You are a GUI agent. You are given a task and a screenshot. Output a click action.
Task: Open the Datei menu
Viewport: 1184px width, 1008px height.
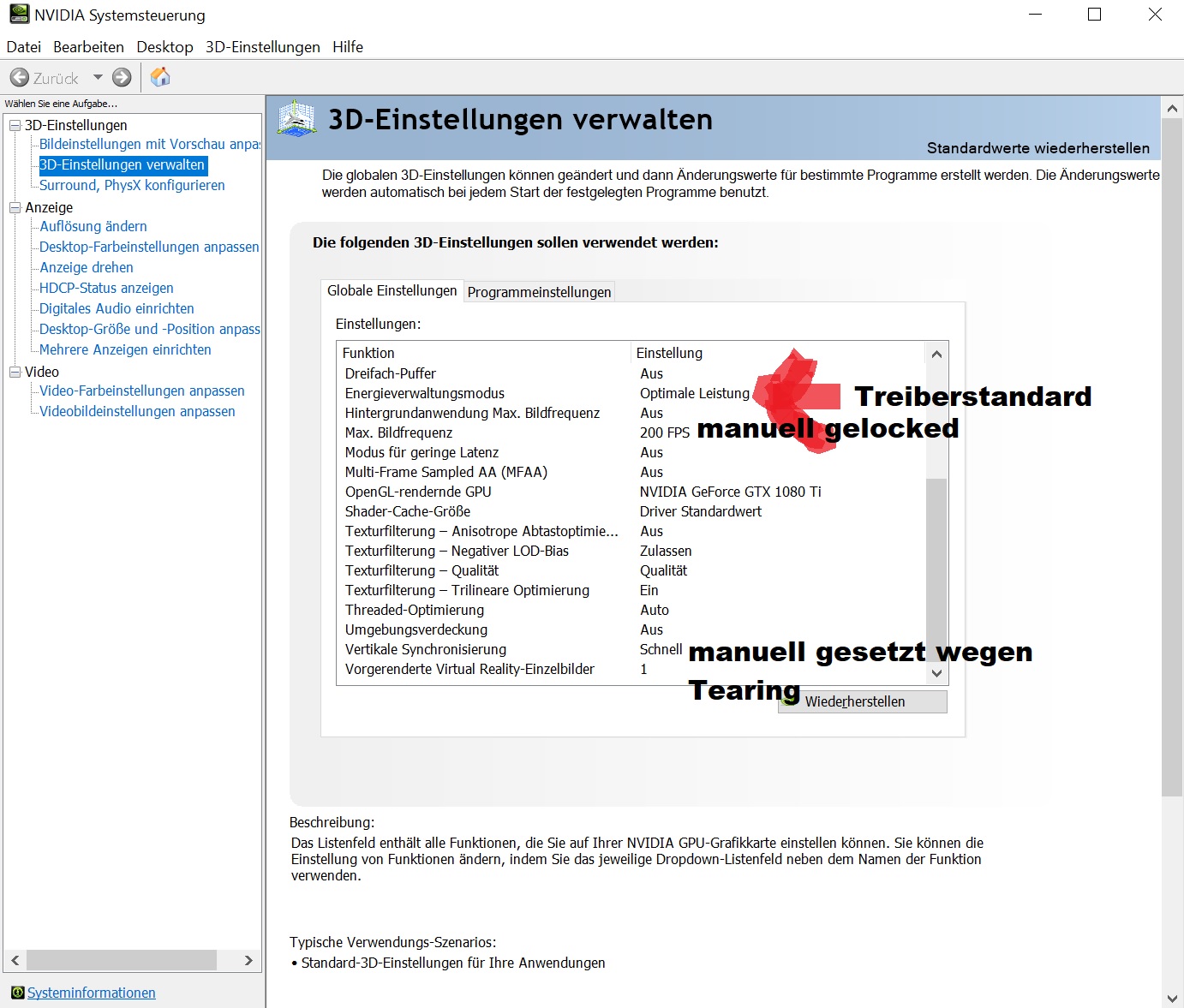coord(24,47)
